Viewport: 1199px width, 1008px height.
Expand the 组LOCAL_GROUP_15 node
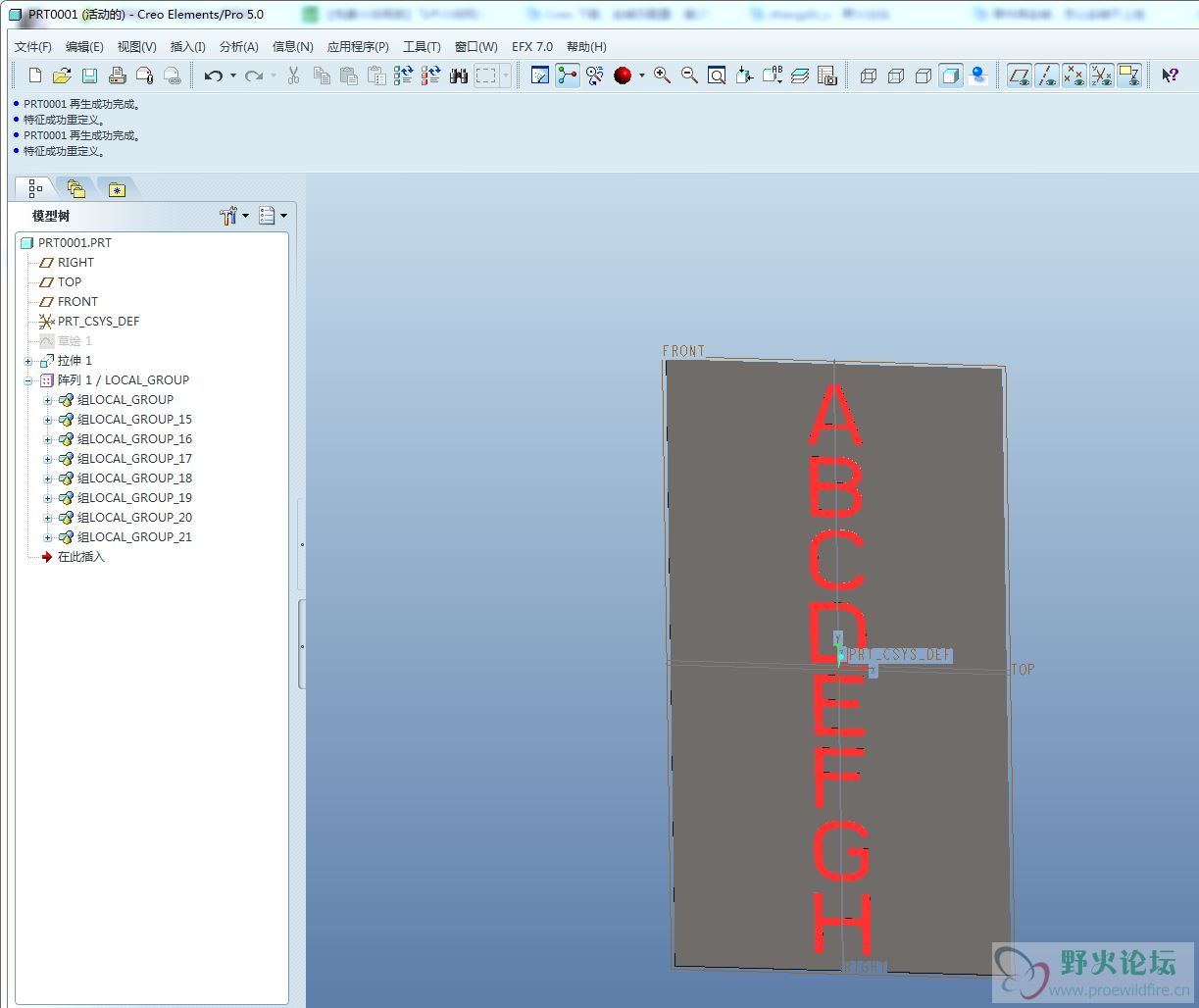48,420
